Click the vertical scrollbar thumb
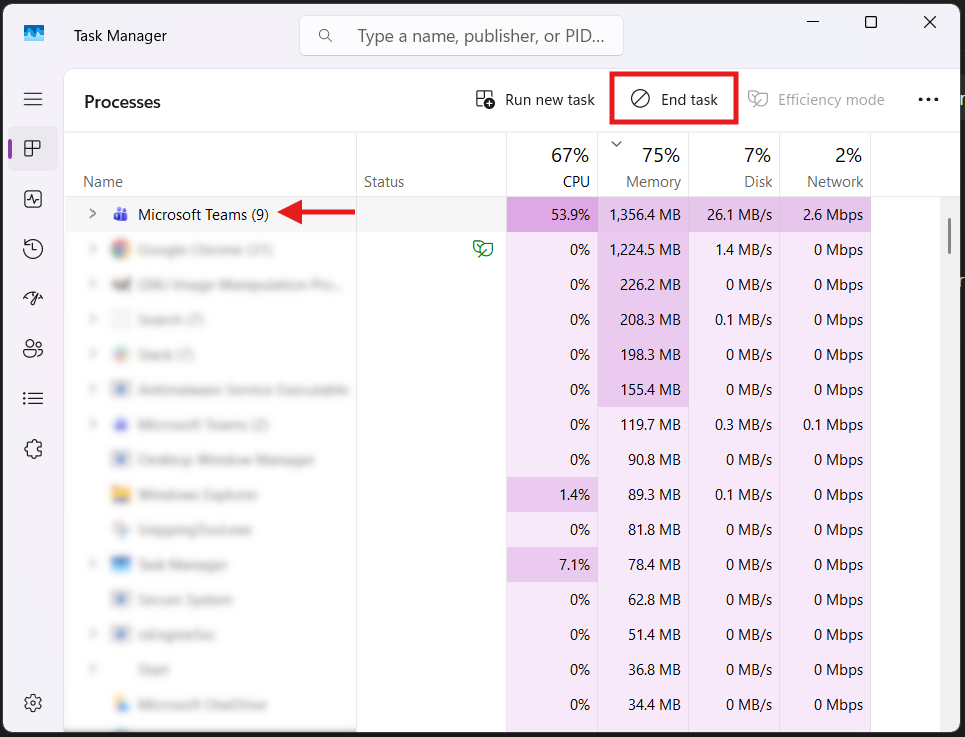This screenshot has width=965, height=737. tap(949, 235)
